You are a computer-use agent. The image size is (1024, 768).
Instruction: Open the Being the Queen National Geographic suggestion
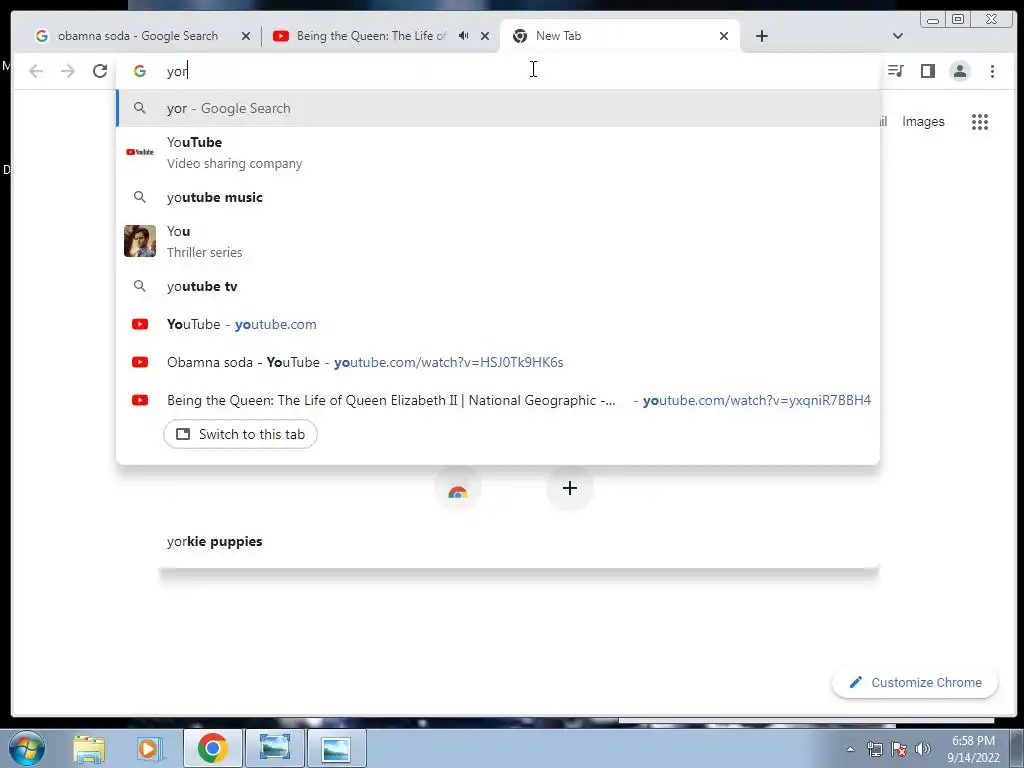[498, 400]
